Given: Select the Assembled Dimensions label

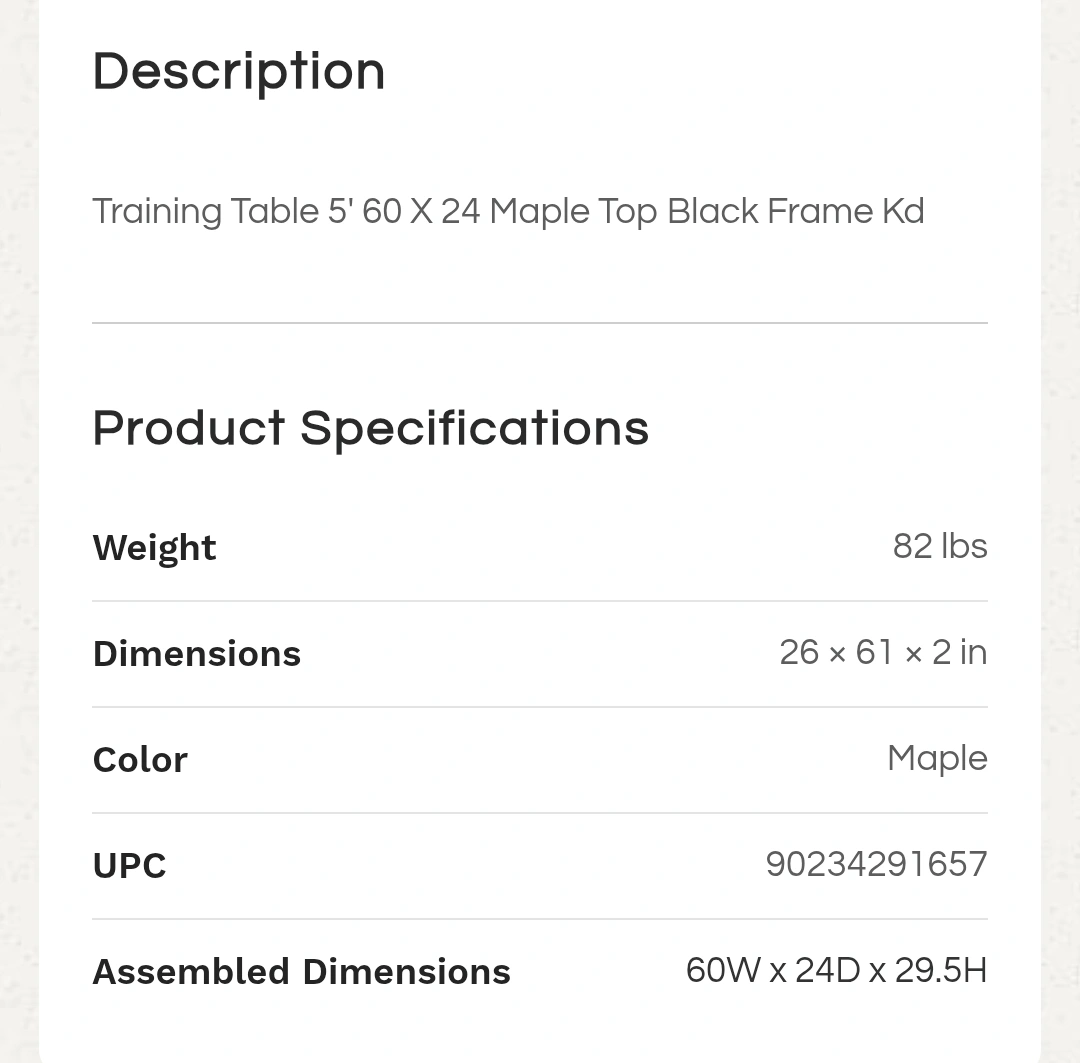Looking at the screenshot, I should point(301,972).
